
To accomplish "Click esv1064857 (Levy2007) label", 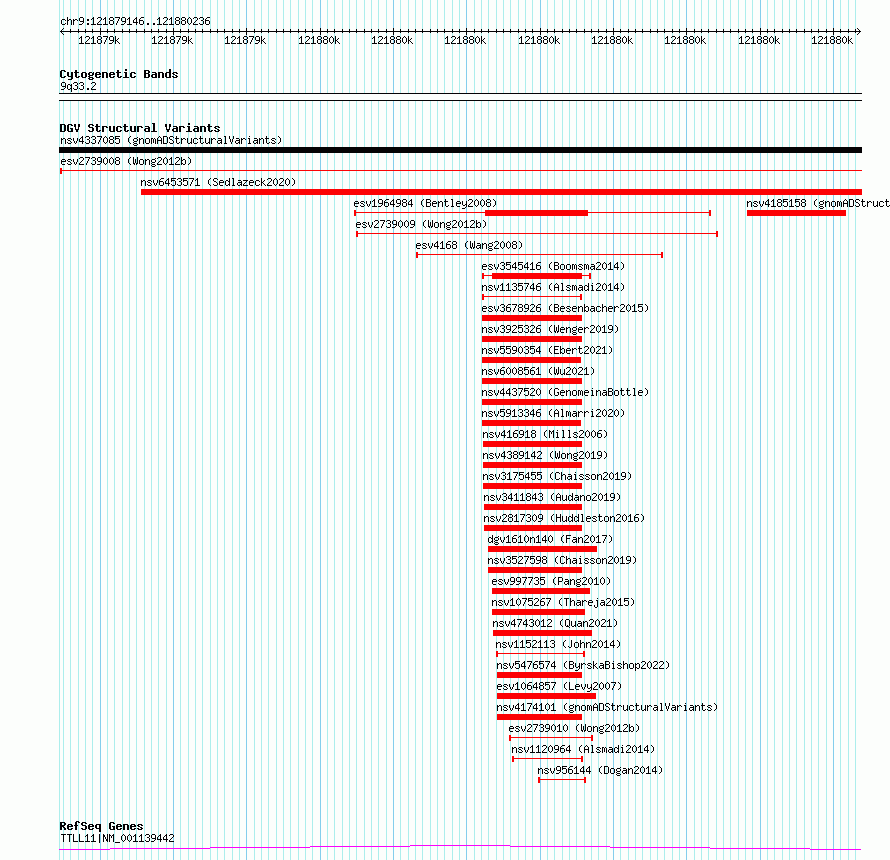I will (559, 686).
